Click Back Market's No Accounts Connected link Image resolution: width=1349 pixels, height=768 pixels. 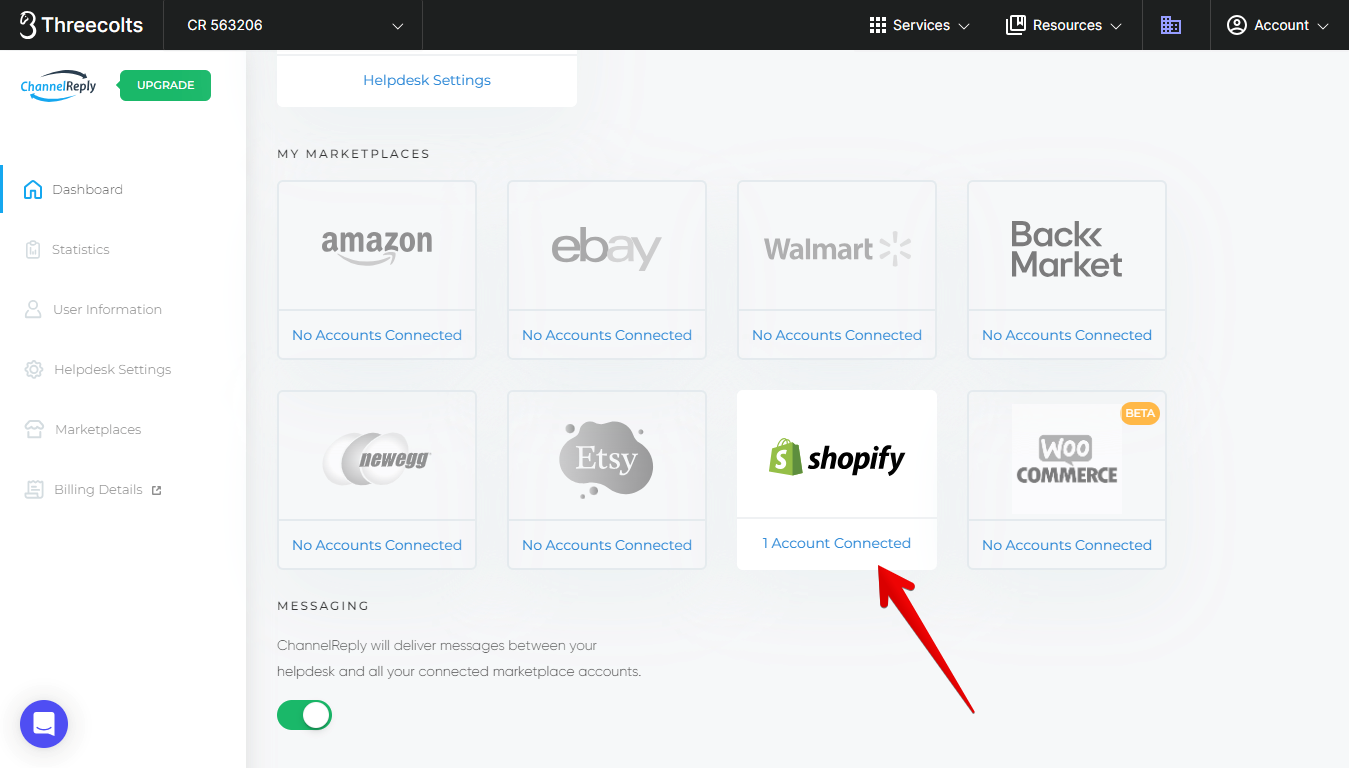coord(1067,335)
